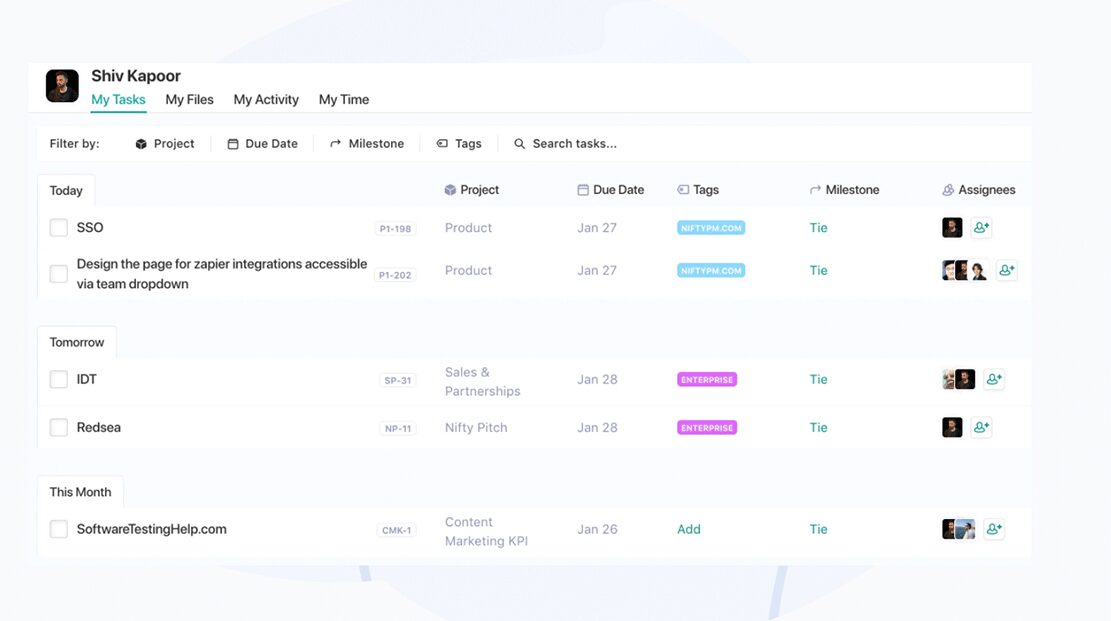Screen dimensions: 1111x621
Task: Click the search magnifier icon
Action: pos(519,144)
